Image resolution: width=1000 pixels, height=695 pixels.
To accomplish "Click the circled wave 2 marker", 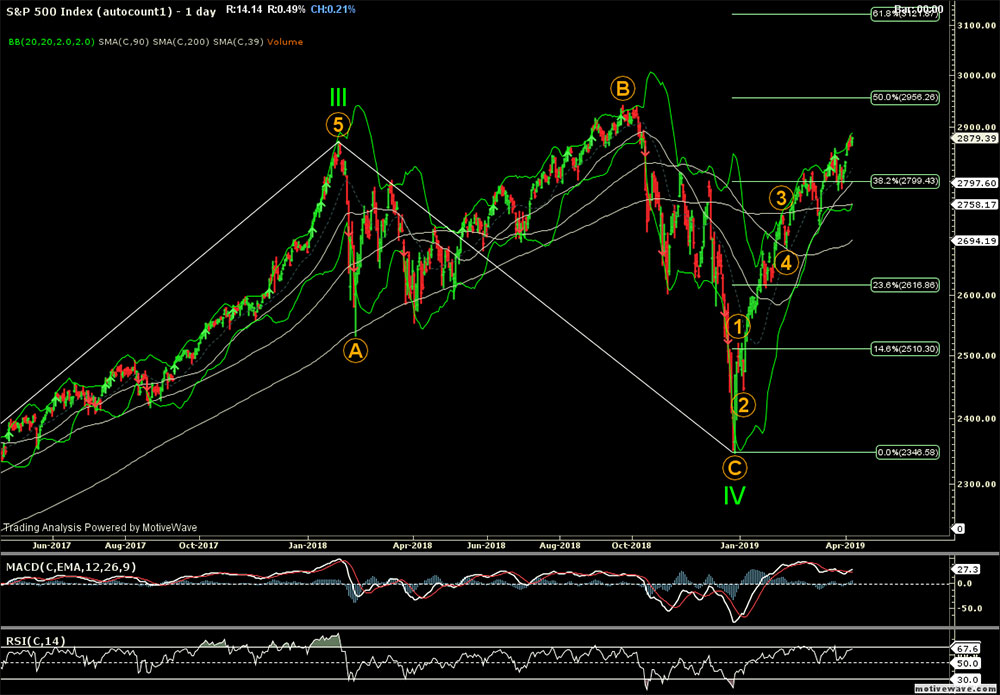I will coord(742,404).
